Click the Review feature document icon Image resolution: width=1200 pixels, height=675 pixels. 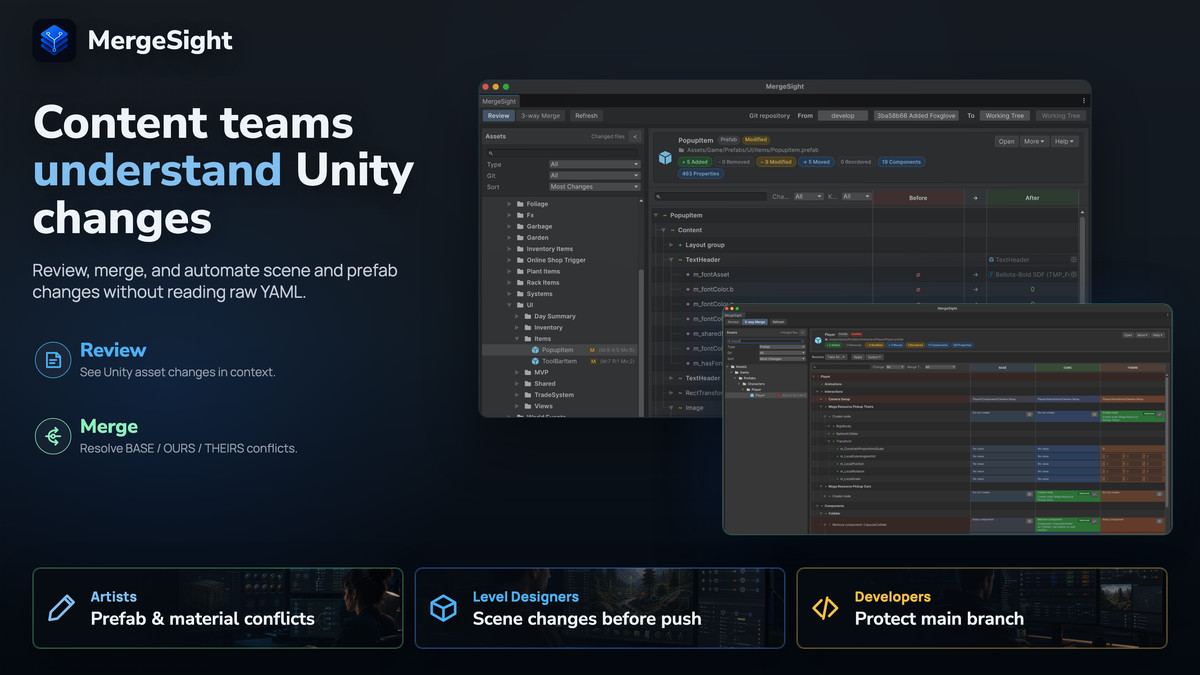(x=53, y=360)
